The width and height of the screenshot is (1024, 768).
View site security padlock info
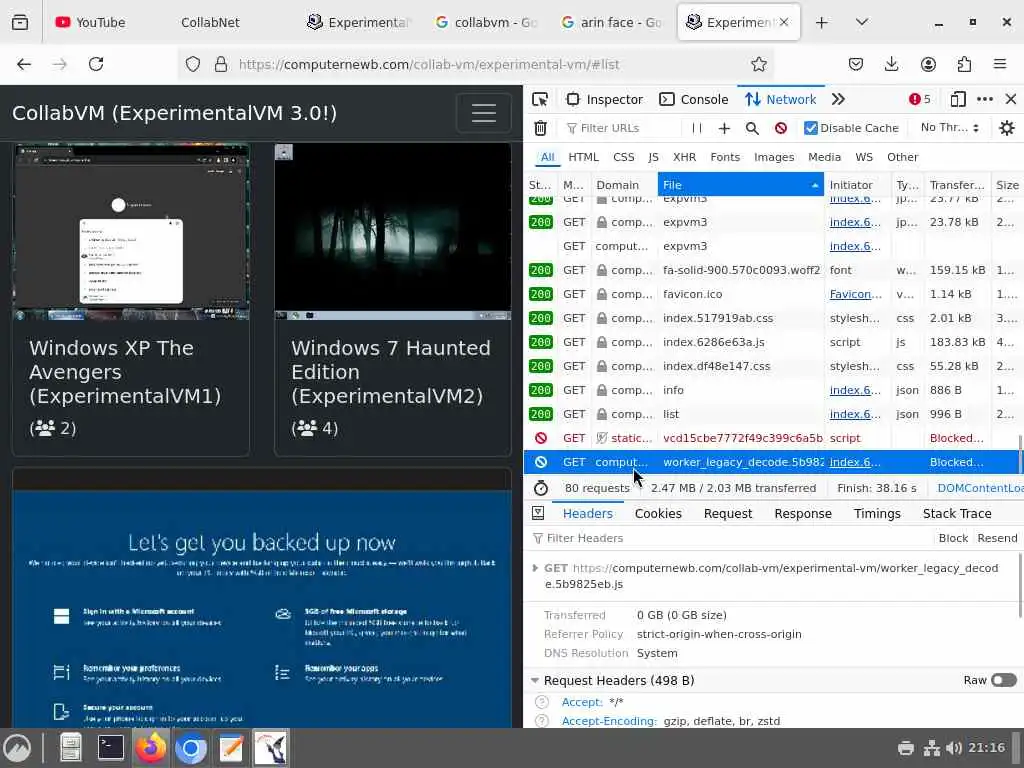click(221, 64)
